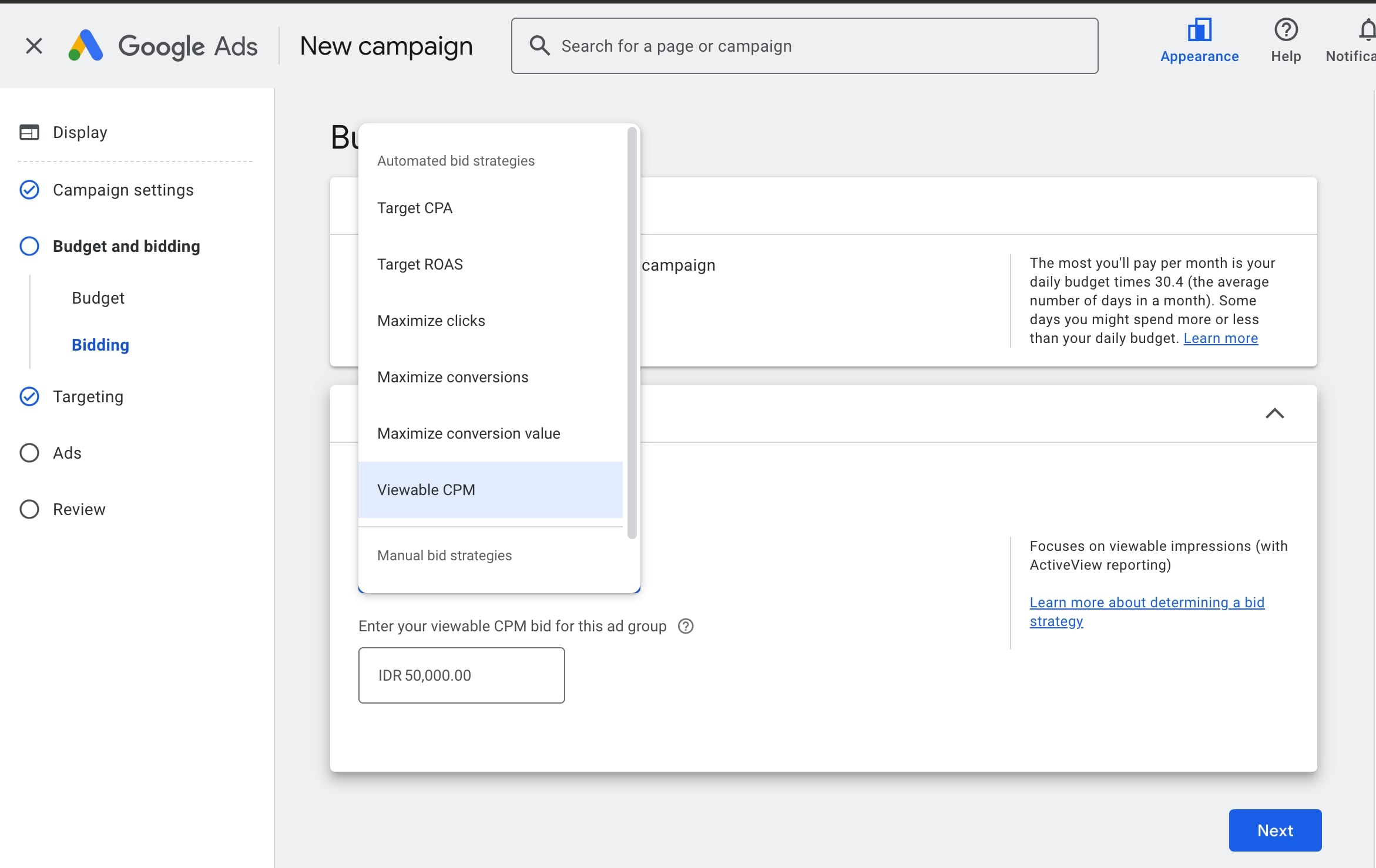Choose Maximize conversions bid strategy
This screenshot has height=868, width=1376.
coord(452,376)
